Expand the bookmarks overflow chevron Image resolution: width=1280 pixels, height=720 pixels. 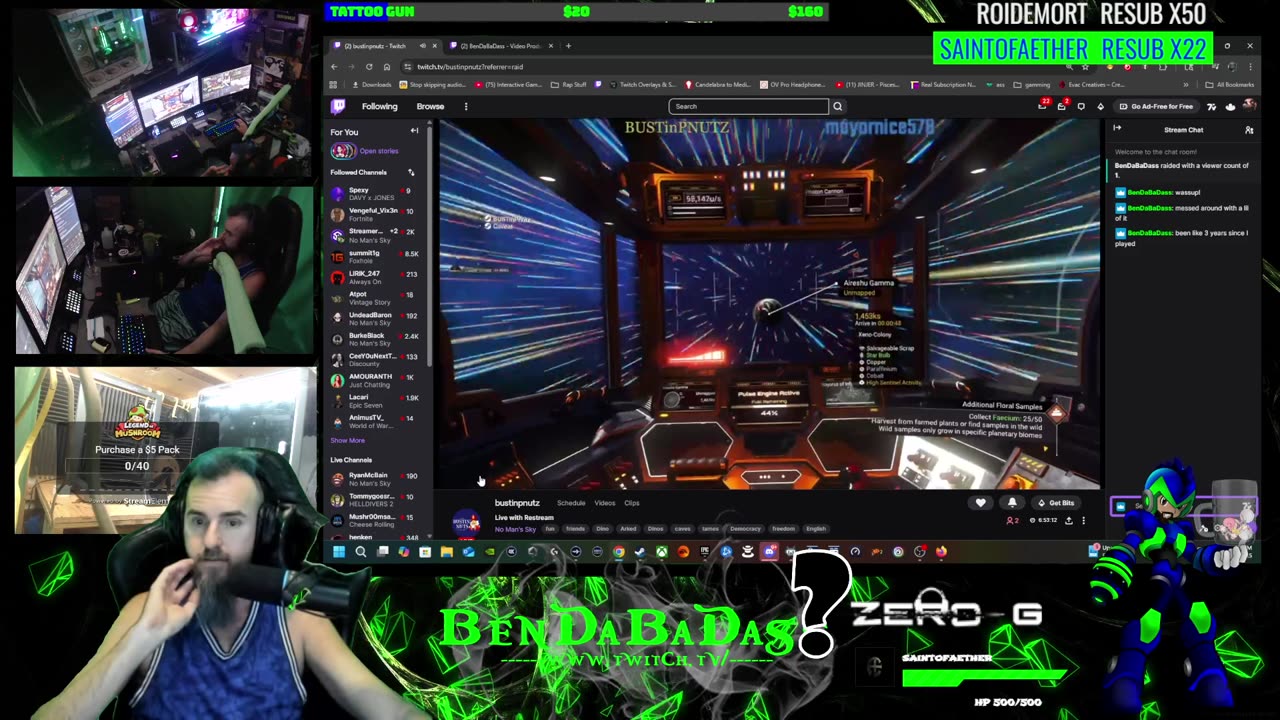(x=1186, y=85)
